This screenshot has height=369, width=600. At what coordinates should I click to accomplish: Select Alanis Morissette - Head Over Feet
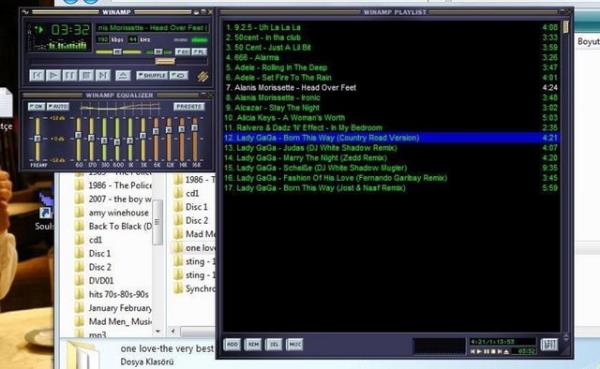[391, 88]
